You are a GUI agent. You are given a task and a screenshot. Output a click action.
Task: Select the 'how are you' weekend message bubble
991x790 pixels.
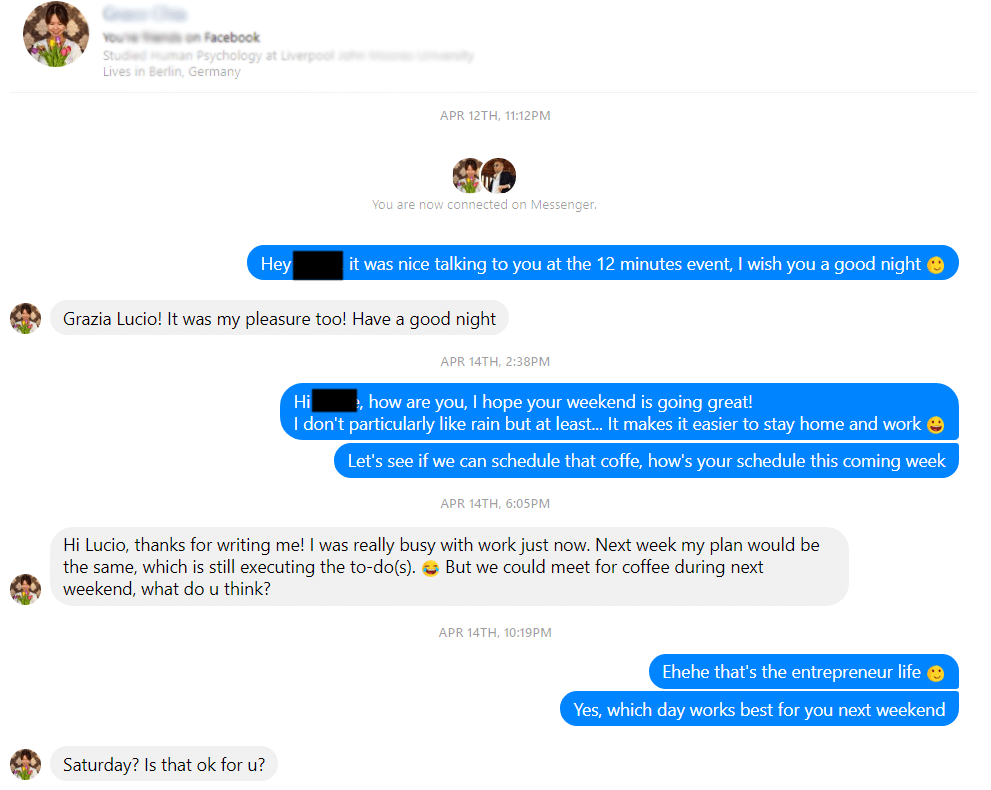click(619, 411)
